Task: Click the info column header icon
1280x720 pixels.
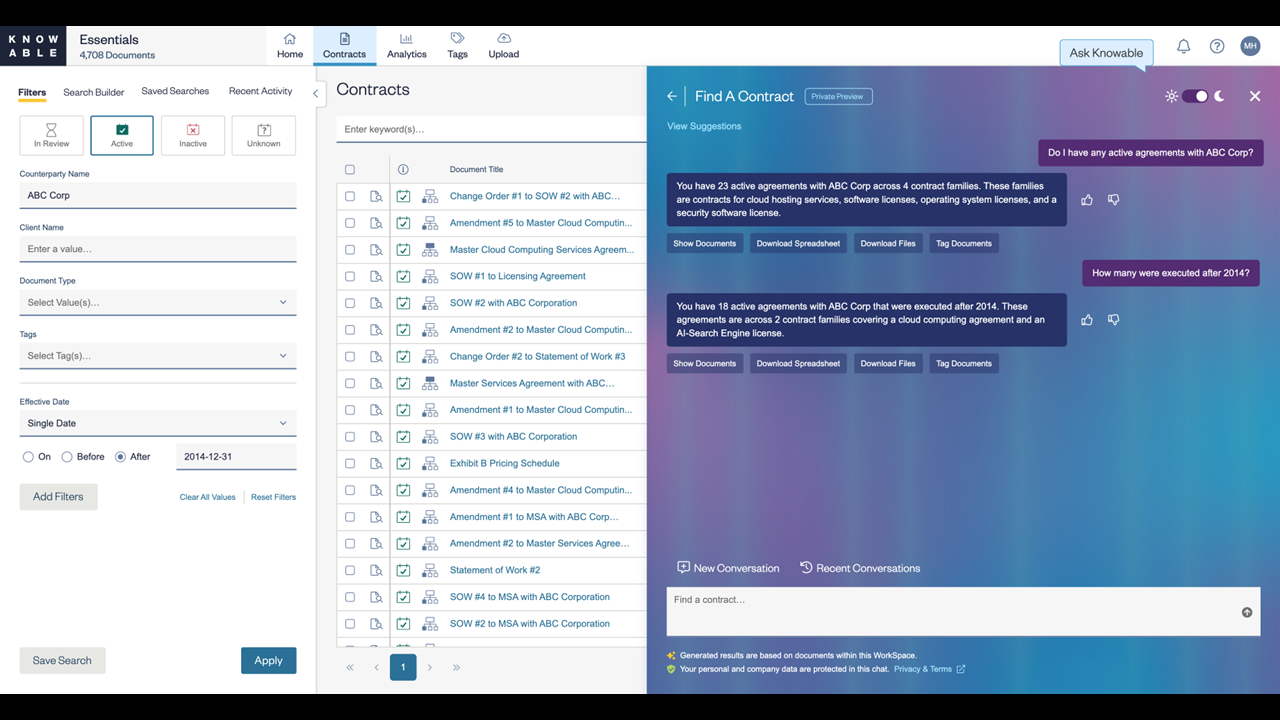Action: pos(403,169)
